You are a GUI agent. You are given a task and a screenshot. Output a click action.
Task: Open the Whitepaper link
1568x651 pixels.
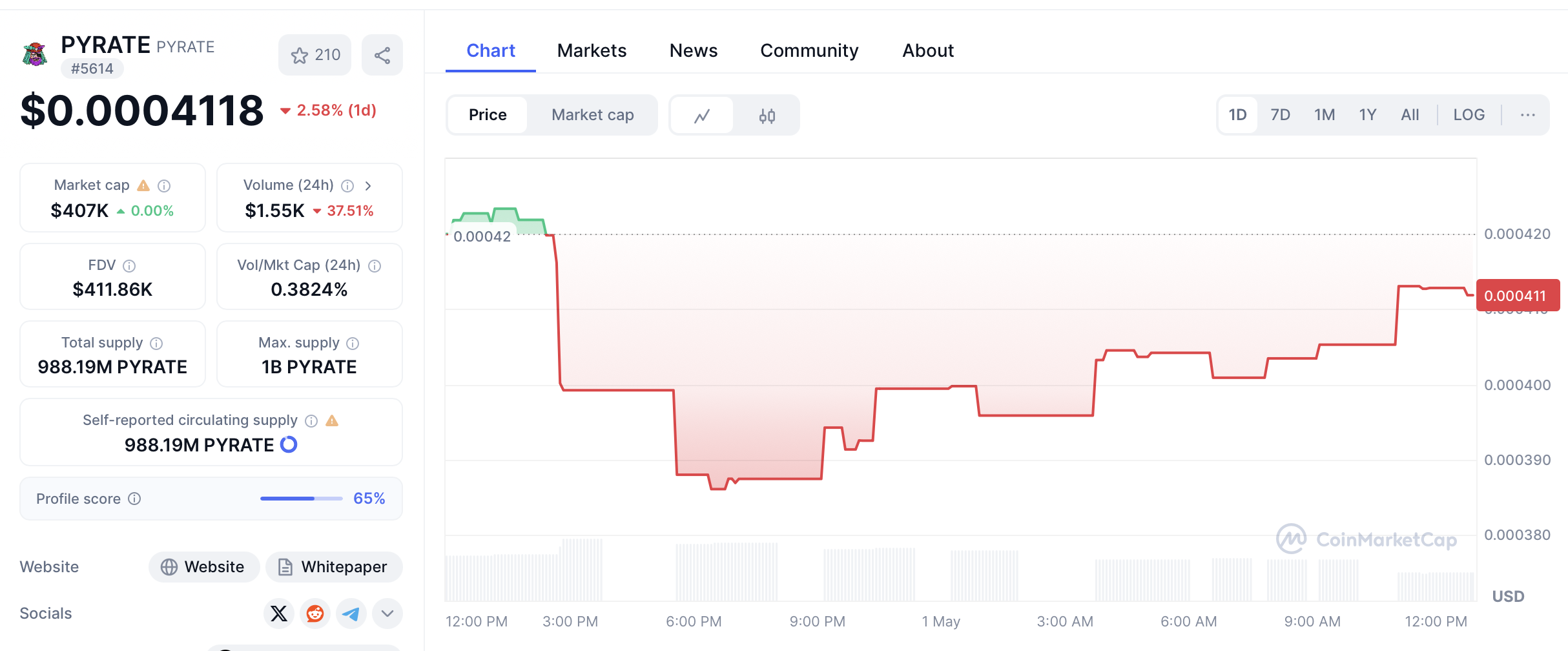click(x=334, y=567)
